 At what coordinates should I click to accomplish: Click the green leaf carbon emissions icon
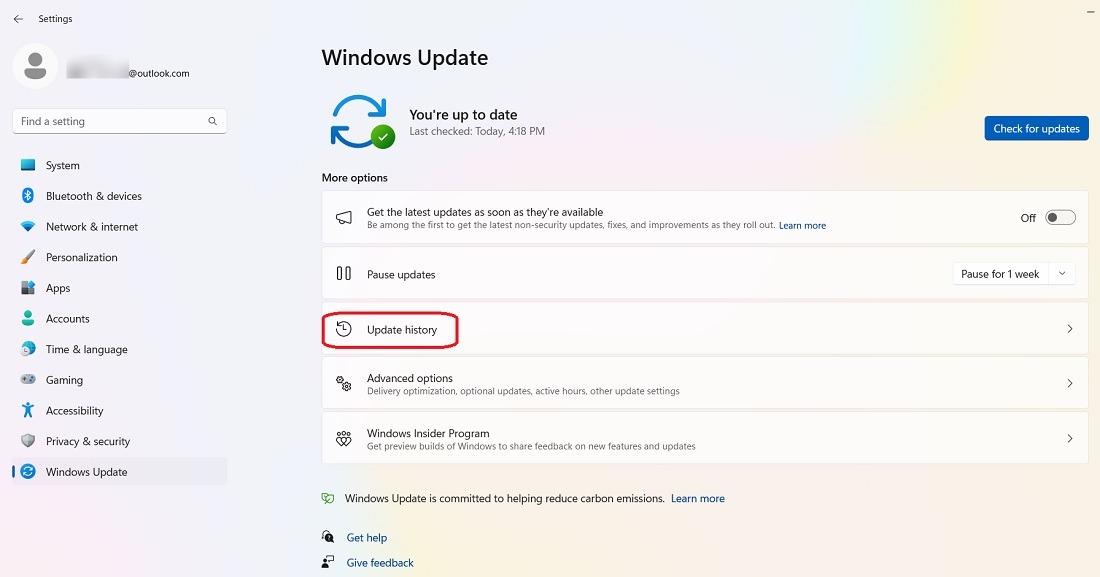click(x=329, y=498)
